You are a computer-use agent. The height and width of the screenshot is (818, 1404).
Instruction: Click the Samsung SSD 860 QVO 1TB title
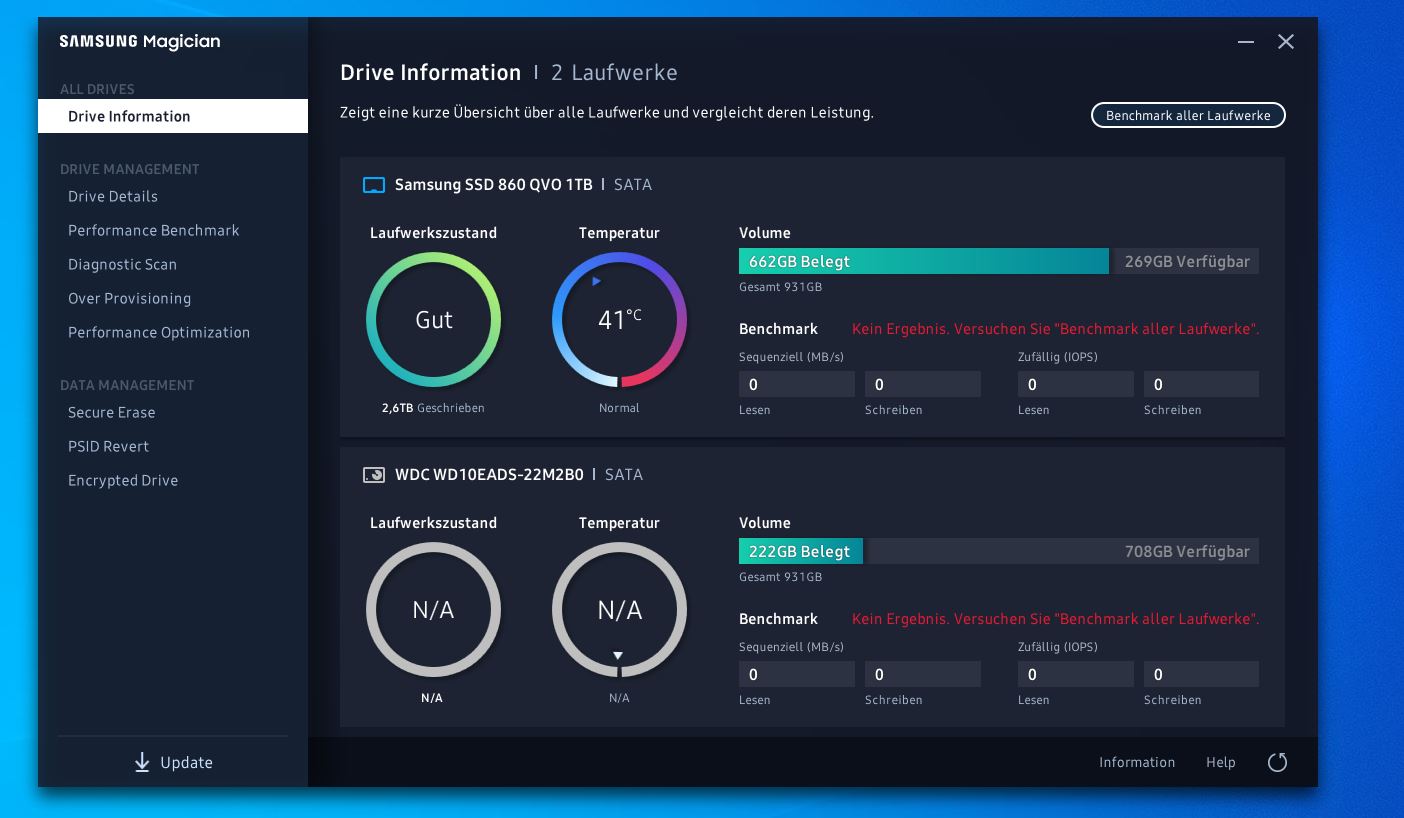pyautogui.click(x=494, y=185)
